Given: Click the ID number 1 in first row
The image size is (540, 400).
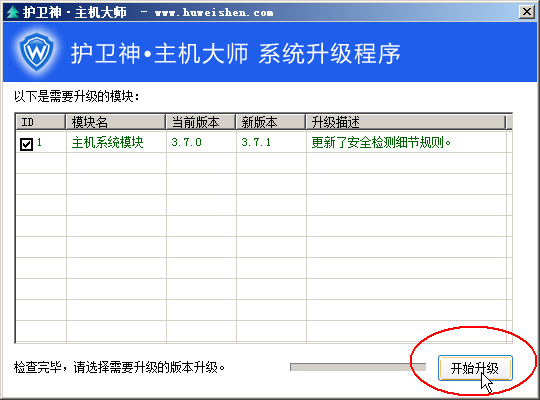Looking at the screenshot, I should (x=39, y=142).
